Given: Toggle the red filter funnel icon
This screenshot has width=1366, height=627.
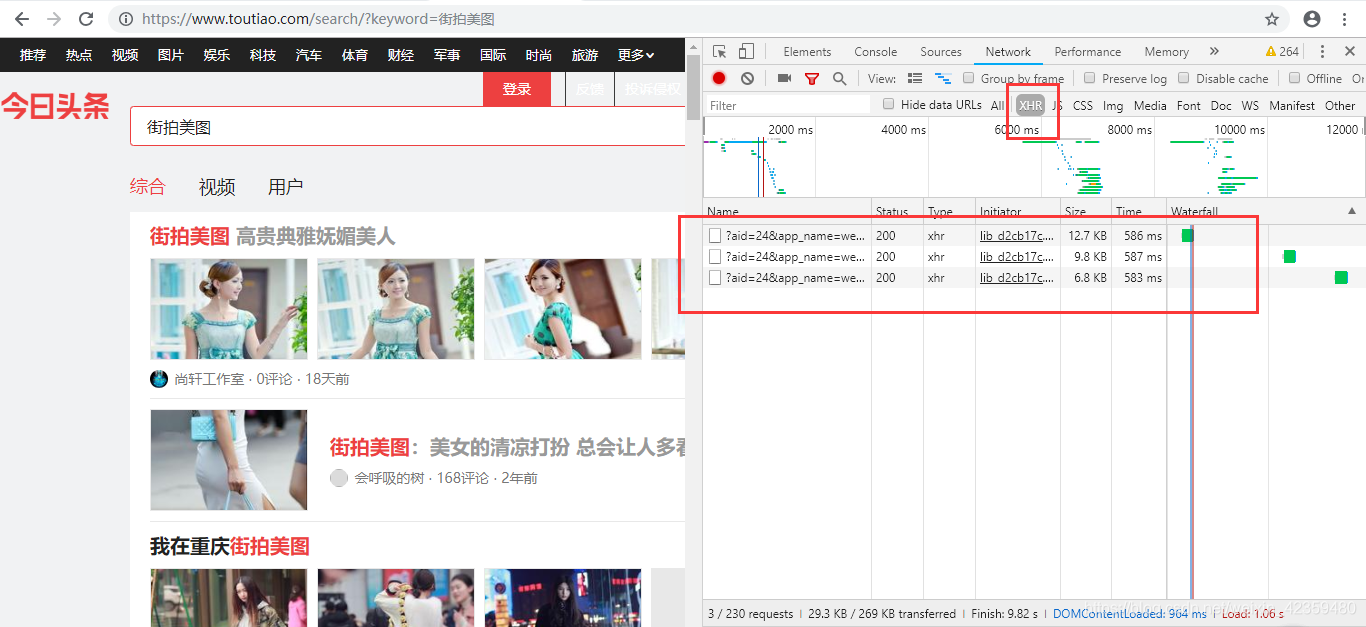Looking at the screenshot, I should pos(812,78).
